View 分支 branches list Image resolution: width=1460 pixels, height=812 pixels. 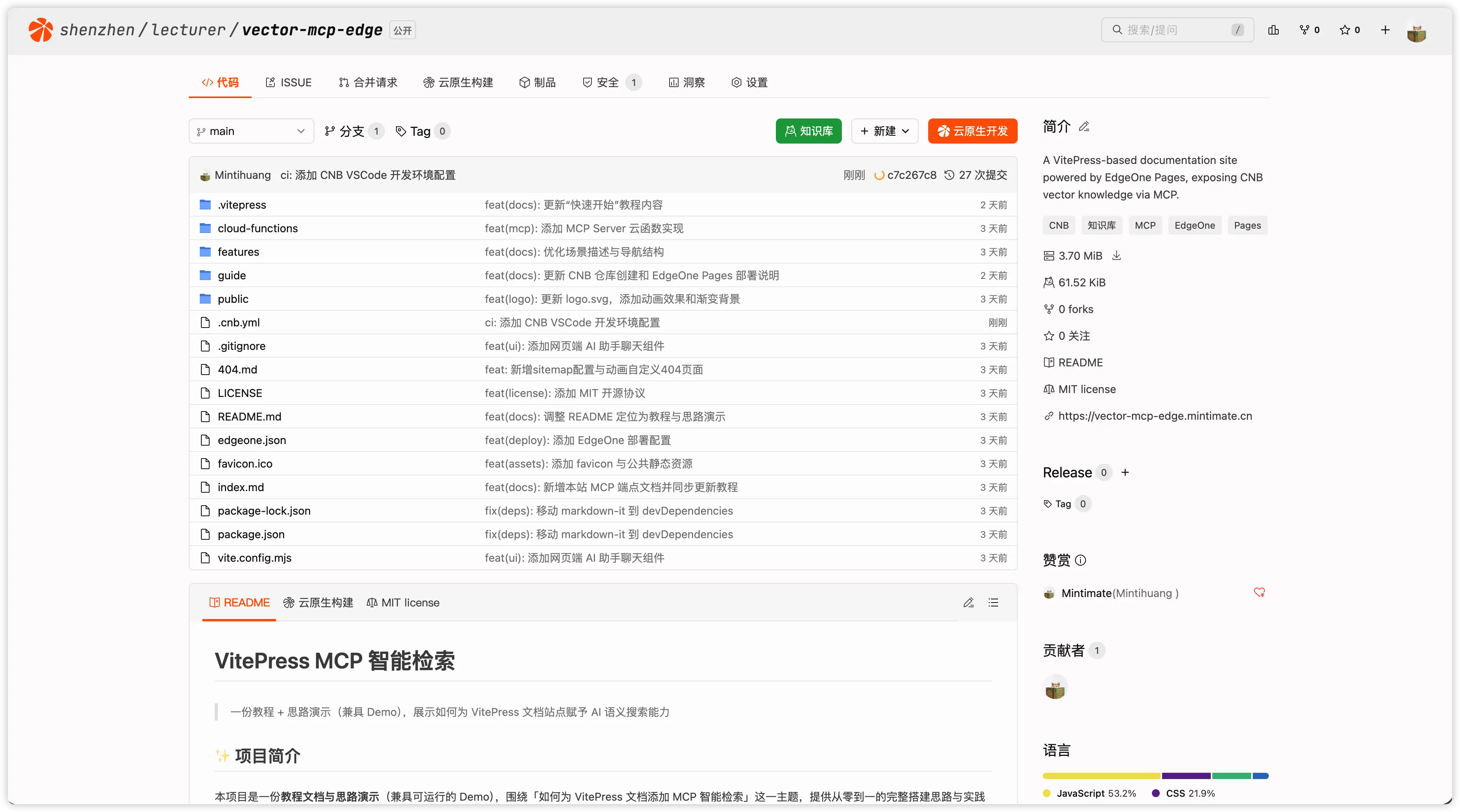(x=354, y=131)
